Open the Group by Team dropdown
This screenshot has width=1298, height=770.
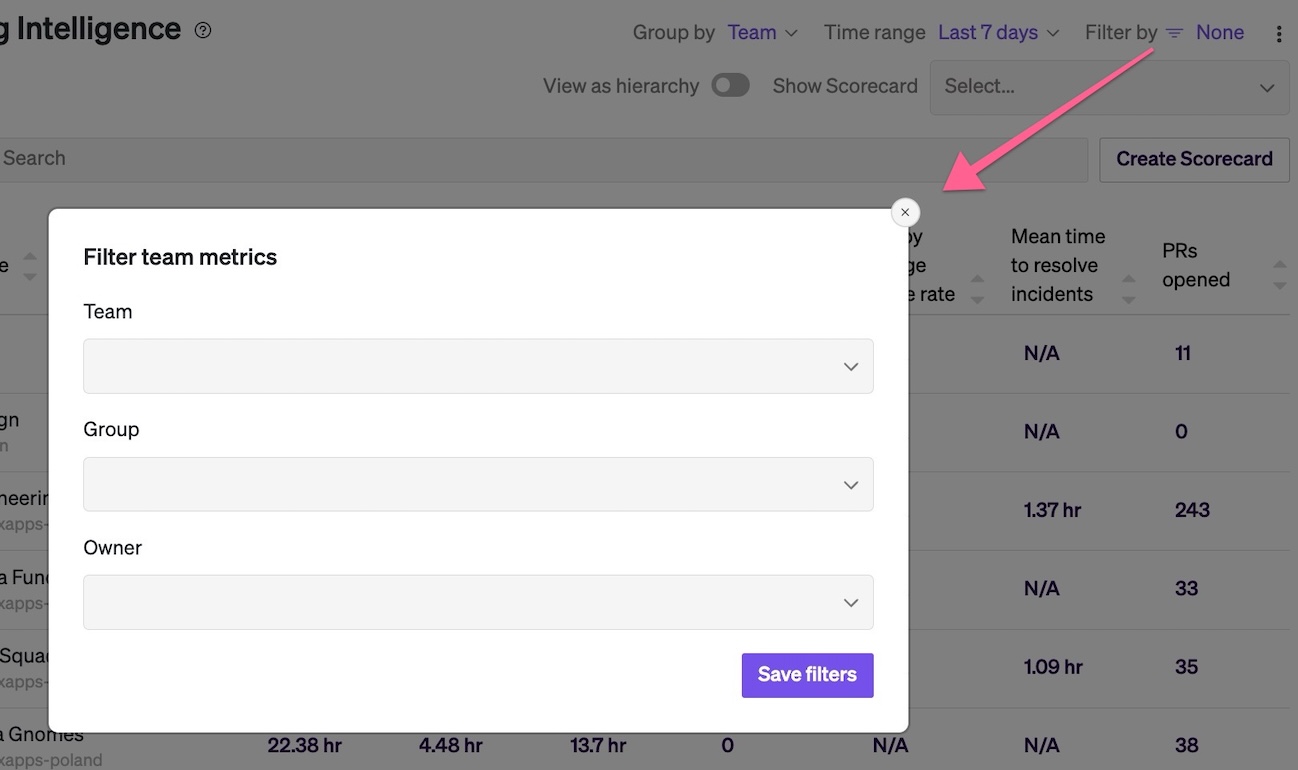762,33
